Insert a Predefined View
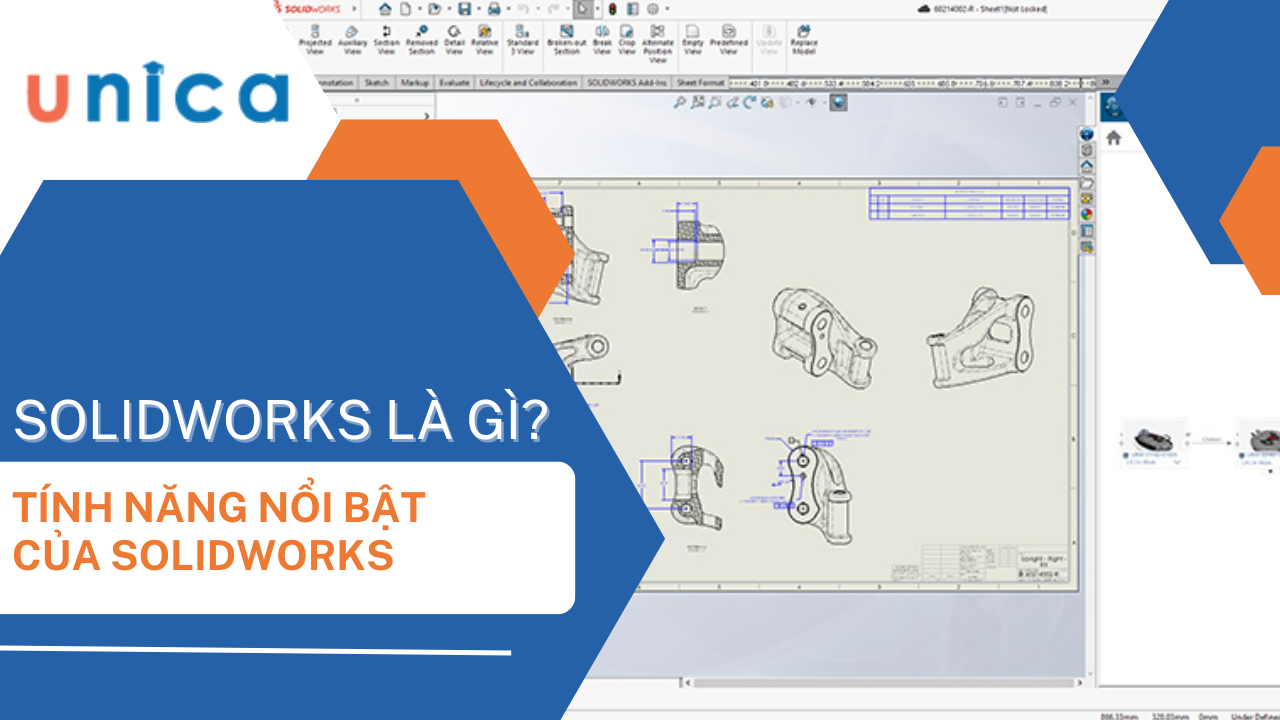Screen dimensions: 1280x720 (728, 39)
